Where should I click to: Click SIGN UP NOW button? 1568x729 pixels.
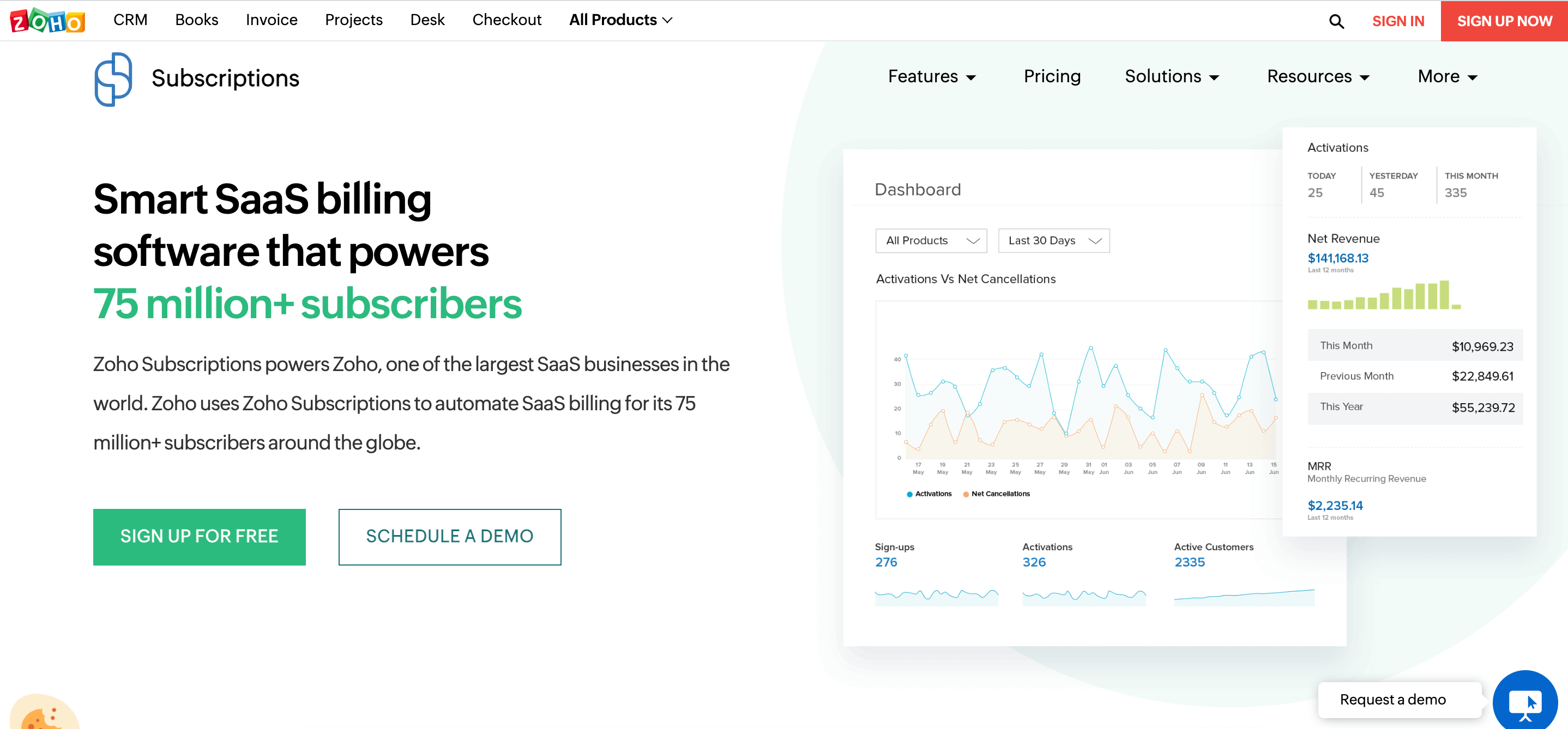(x=1504, y=21)
